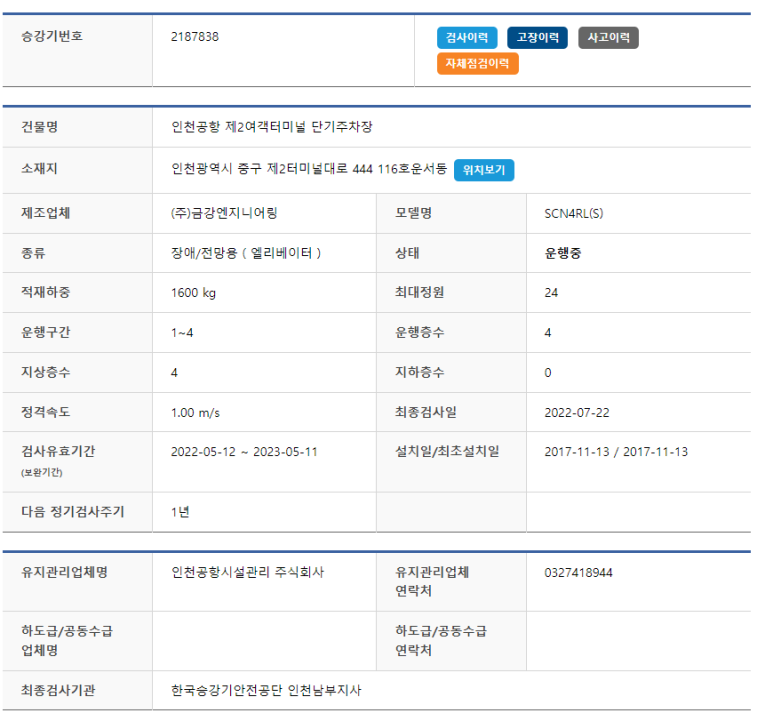Select the 검사유효기간 label
The image size is (773, 721).
pos(58,451)
